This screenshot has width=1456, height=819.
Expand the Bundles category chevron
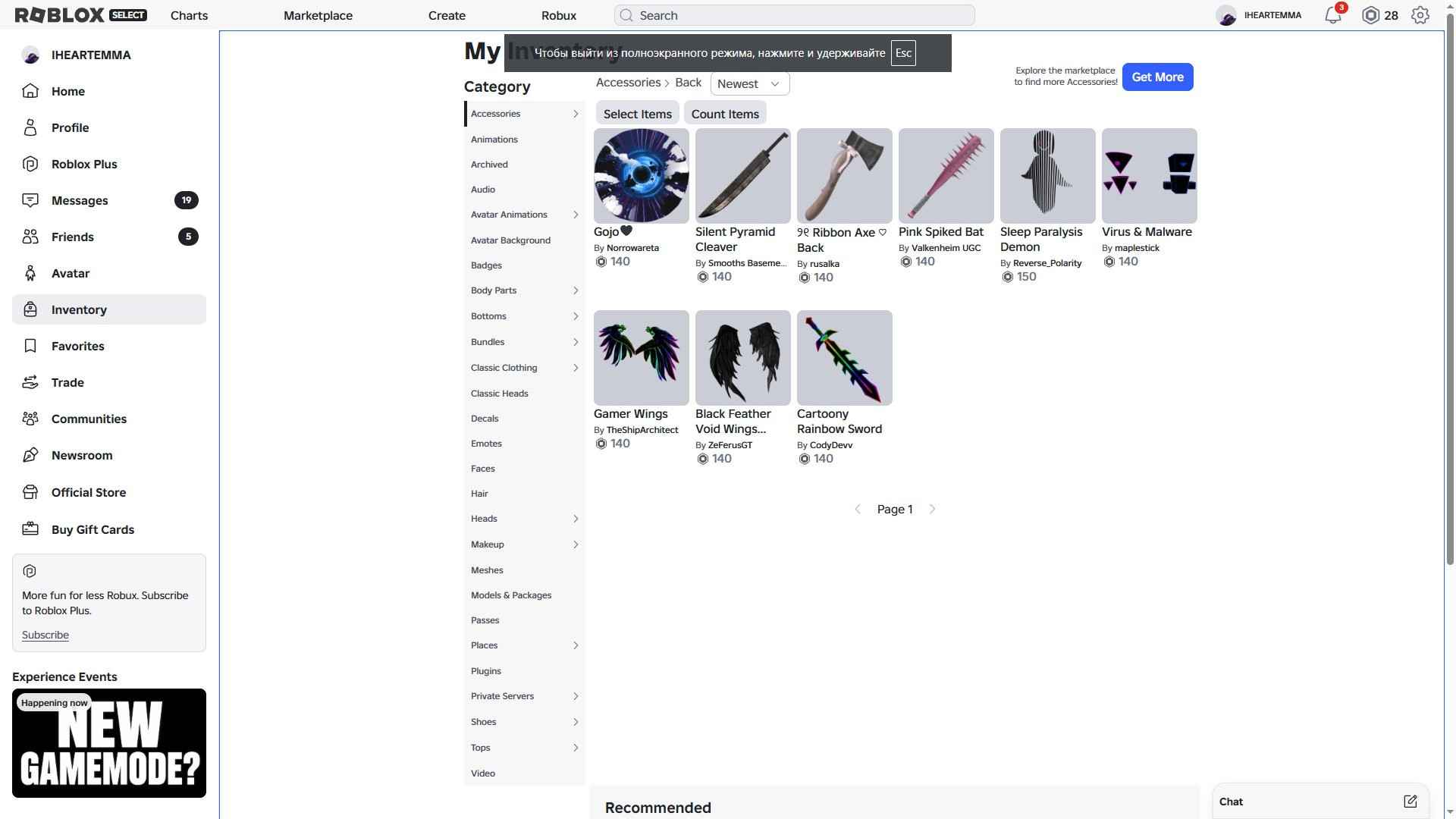coord(576,342)
